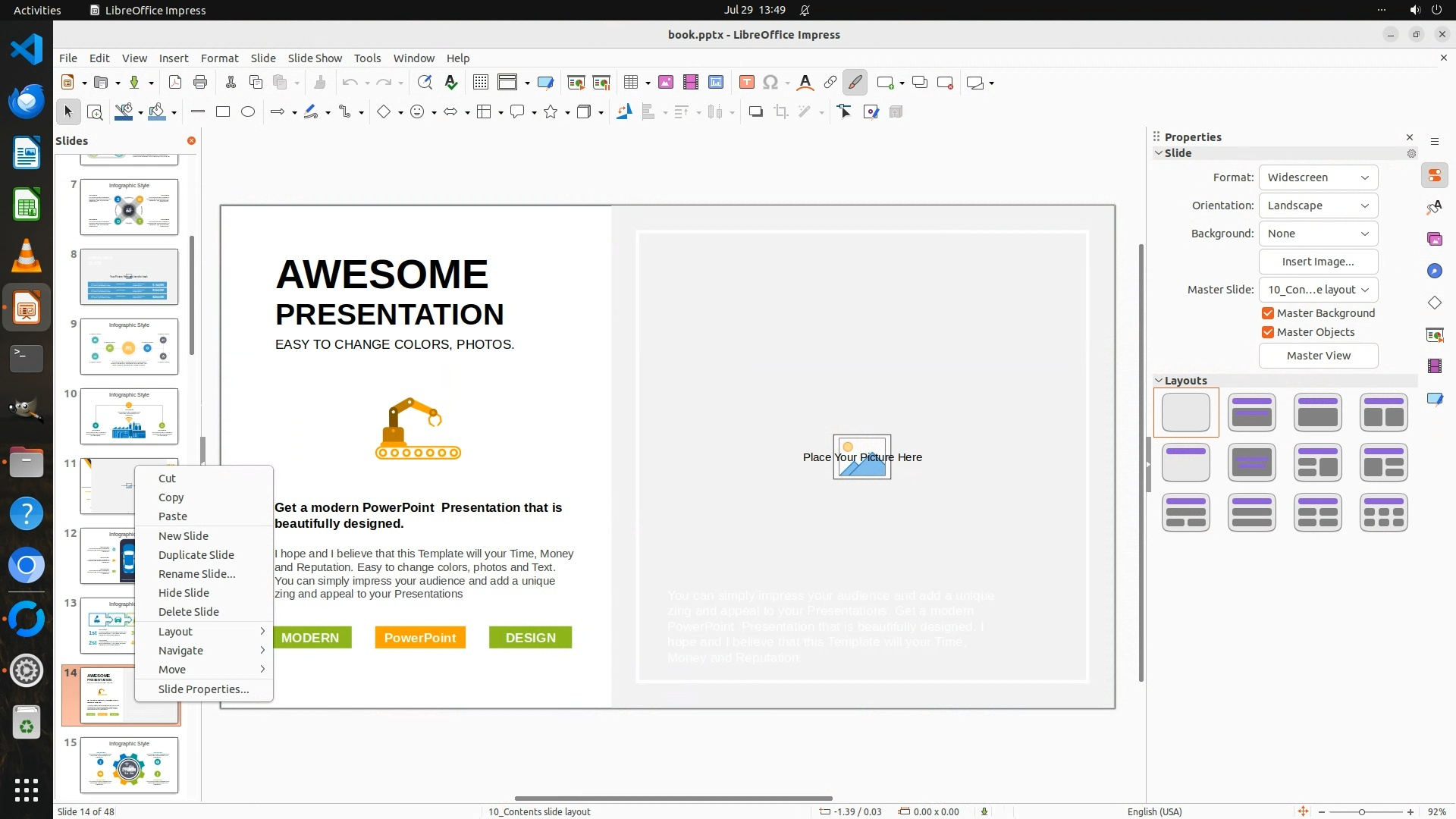Select slide 9 thumbnail in Slides panel
This screenshot has width=1456, height=819.
click(x=129, y=347)
